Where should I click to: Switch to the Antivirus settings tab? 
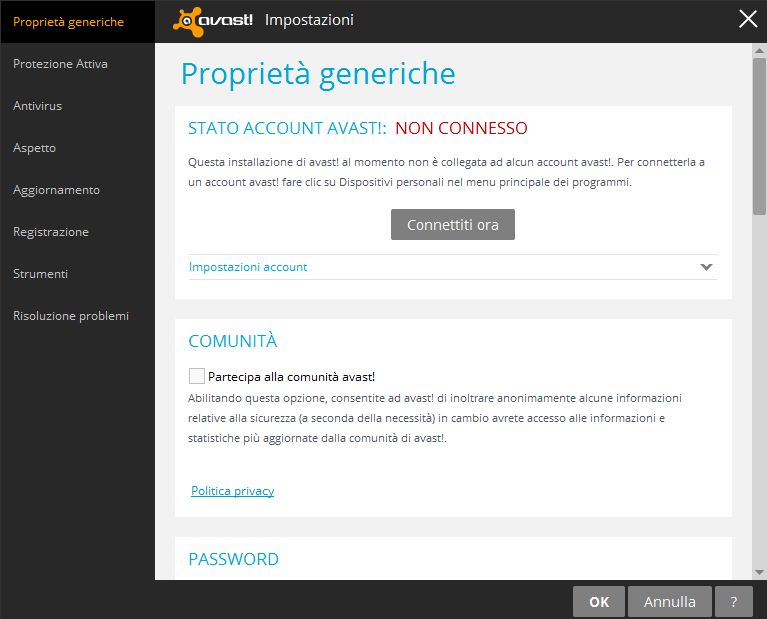click(38, 106)
